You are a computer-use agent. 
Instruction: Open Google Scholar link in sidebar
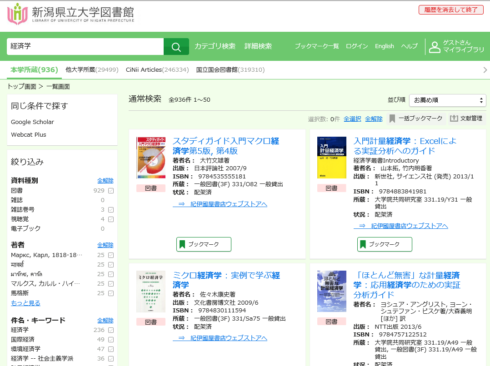click(x=32, y=122)
